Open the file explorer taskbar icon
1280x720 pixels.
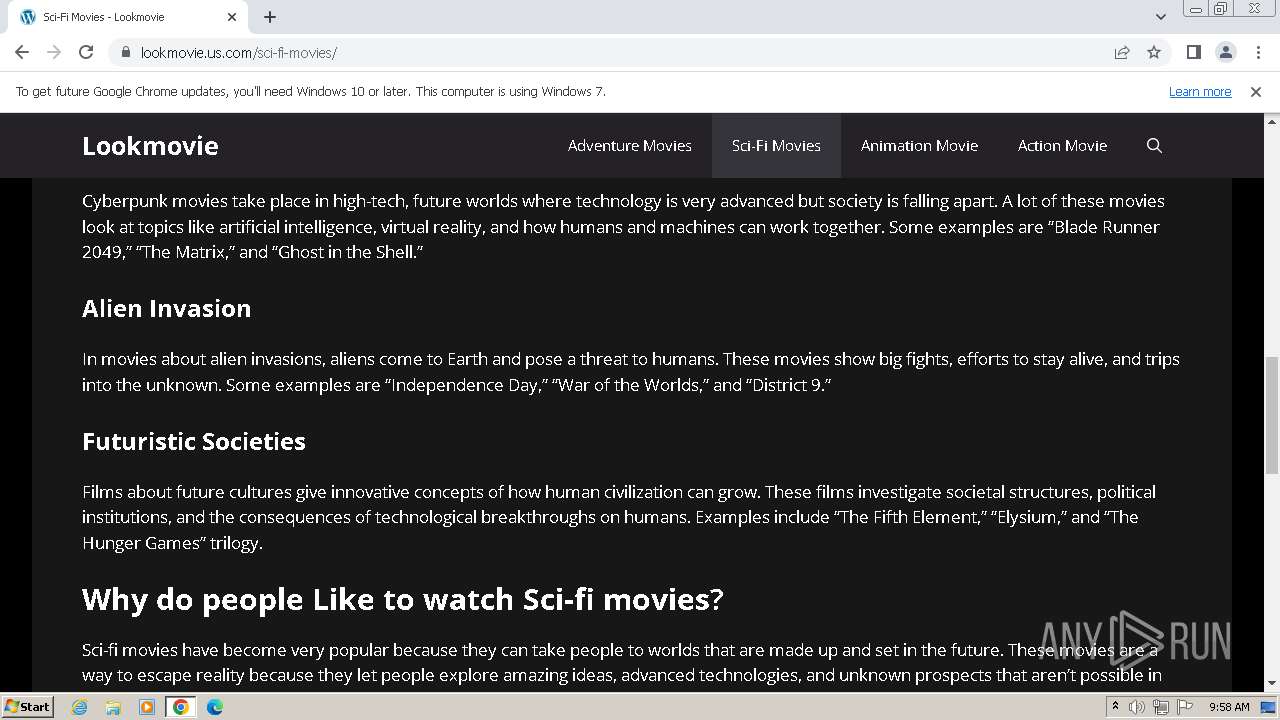[113, 707]
